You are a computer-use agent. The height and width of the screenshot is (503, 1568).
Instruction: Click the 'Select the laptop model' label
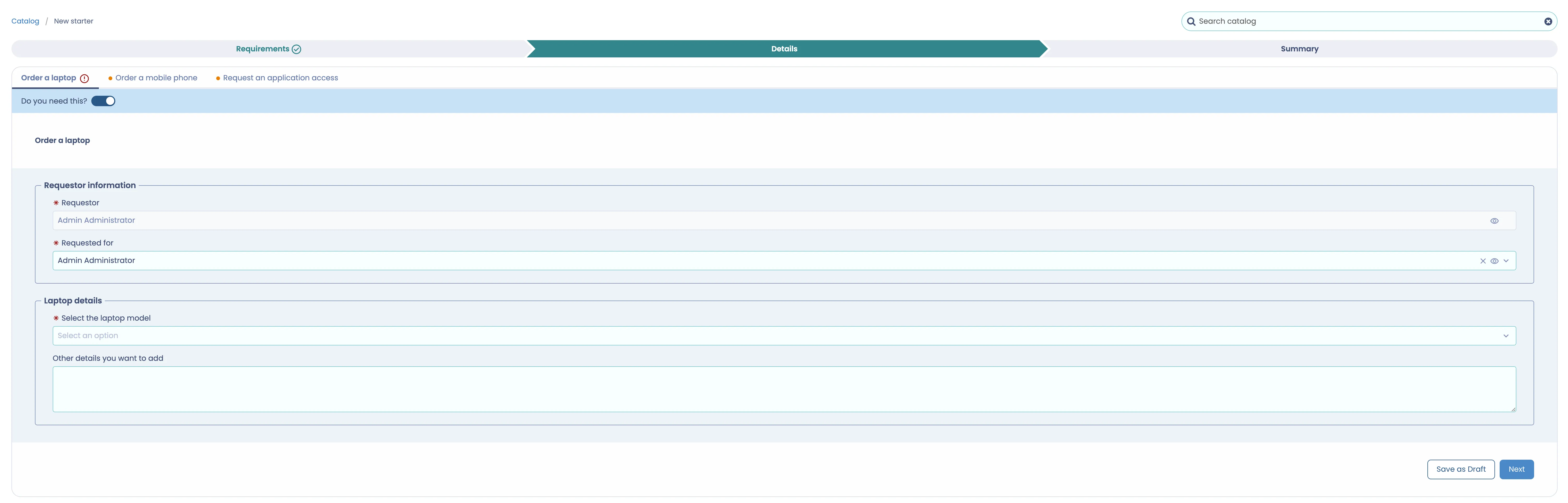point(106,318)
